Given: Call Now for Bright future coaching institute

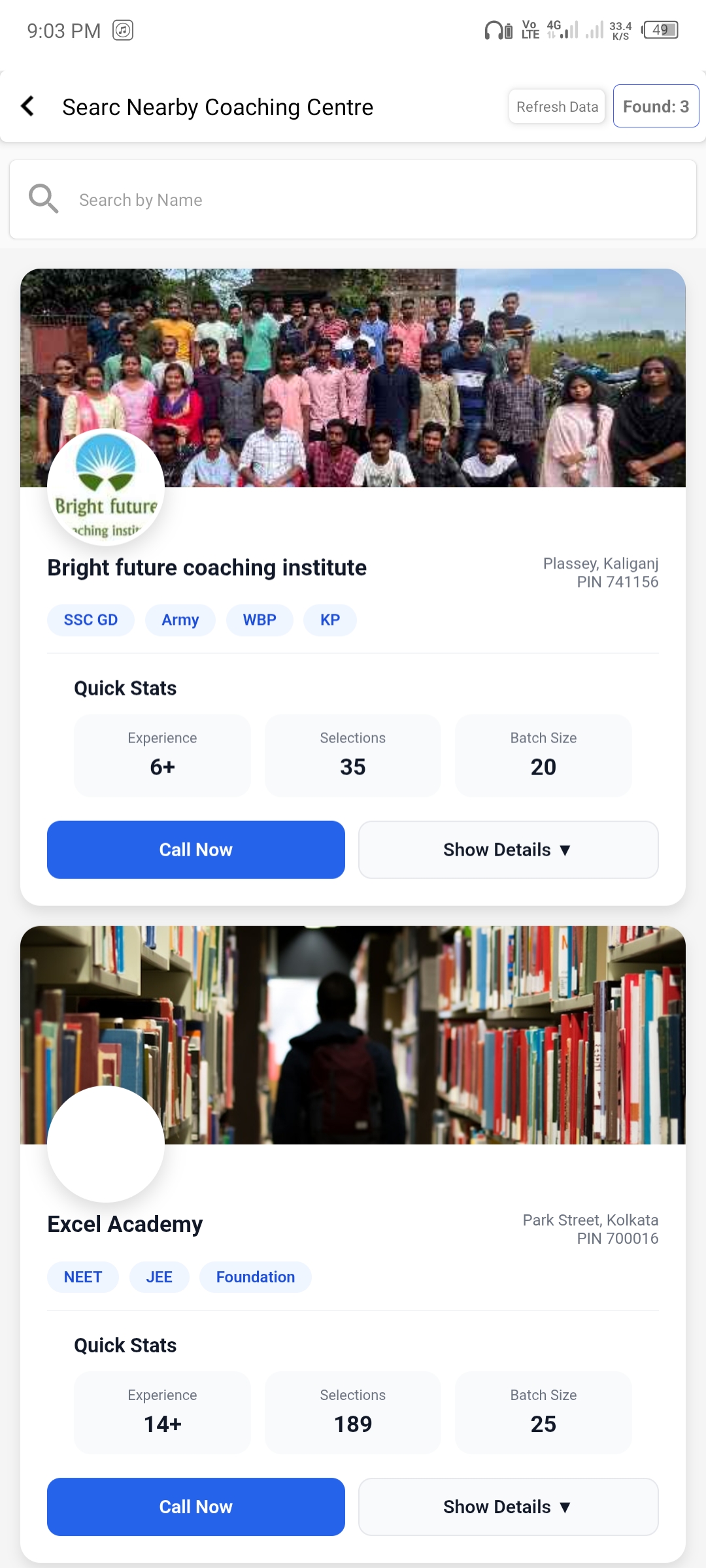Looking at the screenshot, I should tap(196, 850).
